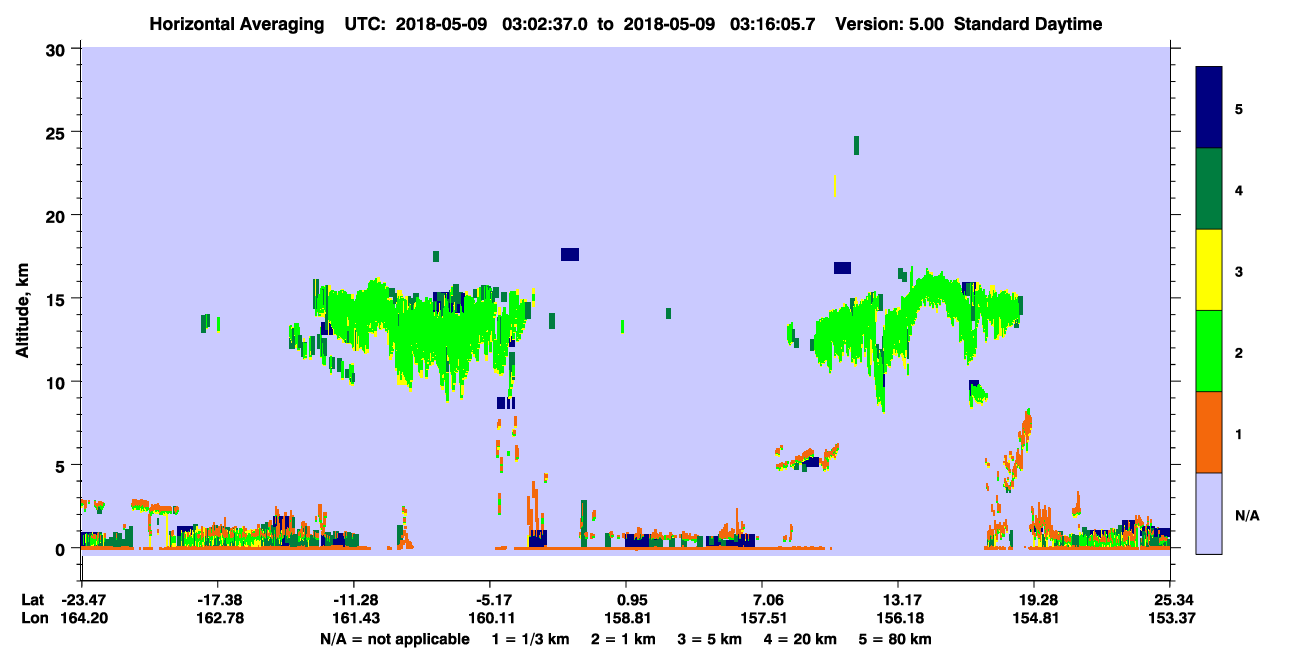The image size is (1300, 667).
Task: Click the yellow colorbar segment labeled 3
Action: tap(1209, 270)
